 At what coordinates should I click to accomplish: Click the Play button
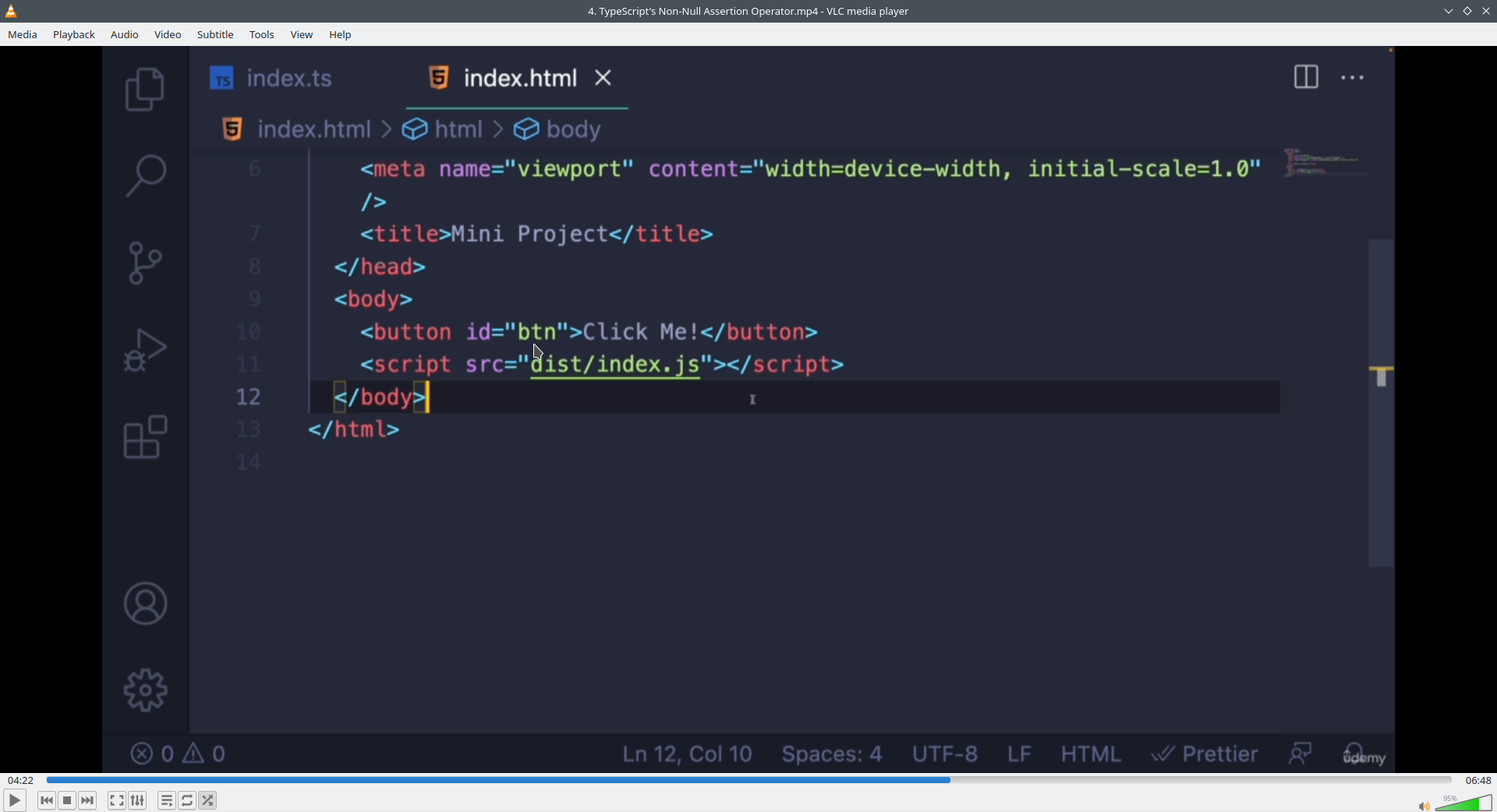pyautogui.click(x=15, y=800)
